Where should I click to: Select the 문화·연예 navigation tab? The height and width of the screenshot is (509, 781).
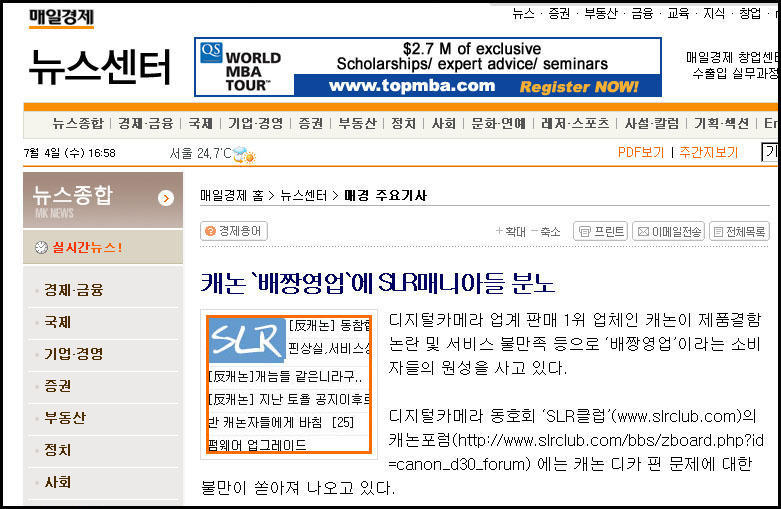[498, 123]
